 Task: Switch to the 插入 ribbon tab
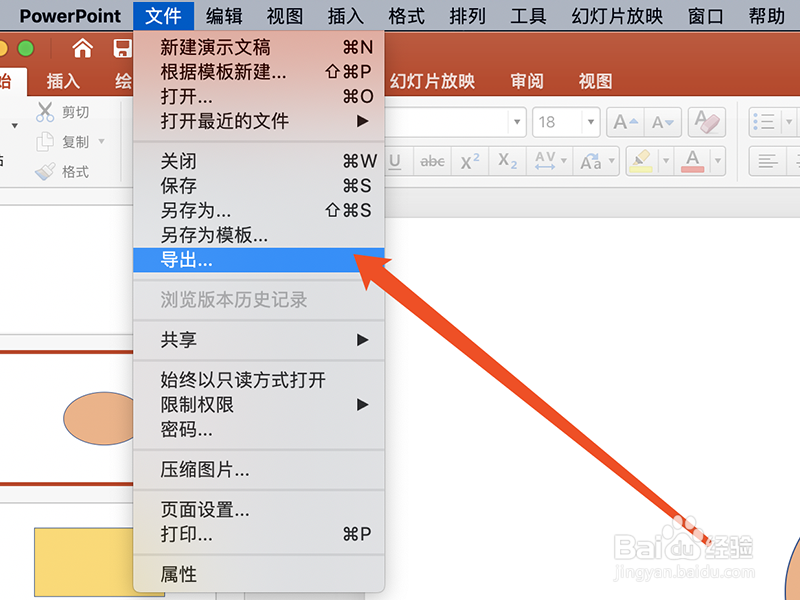63,82
